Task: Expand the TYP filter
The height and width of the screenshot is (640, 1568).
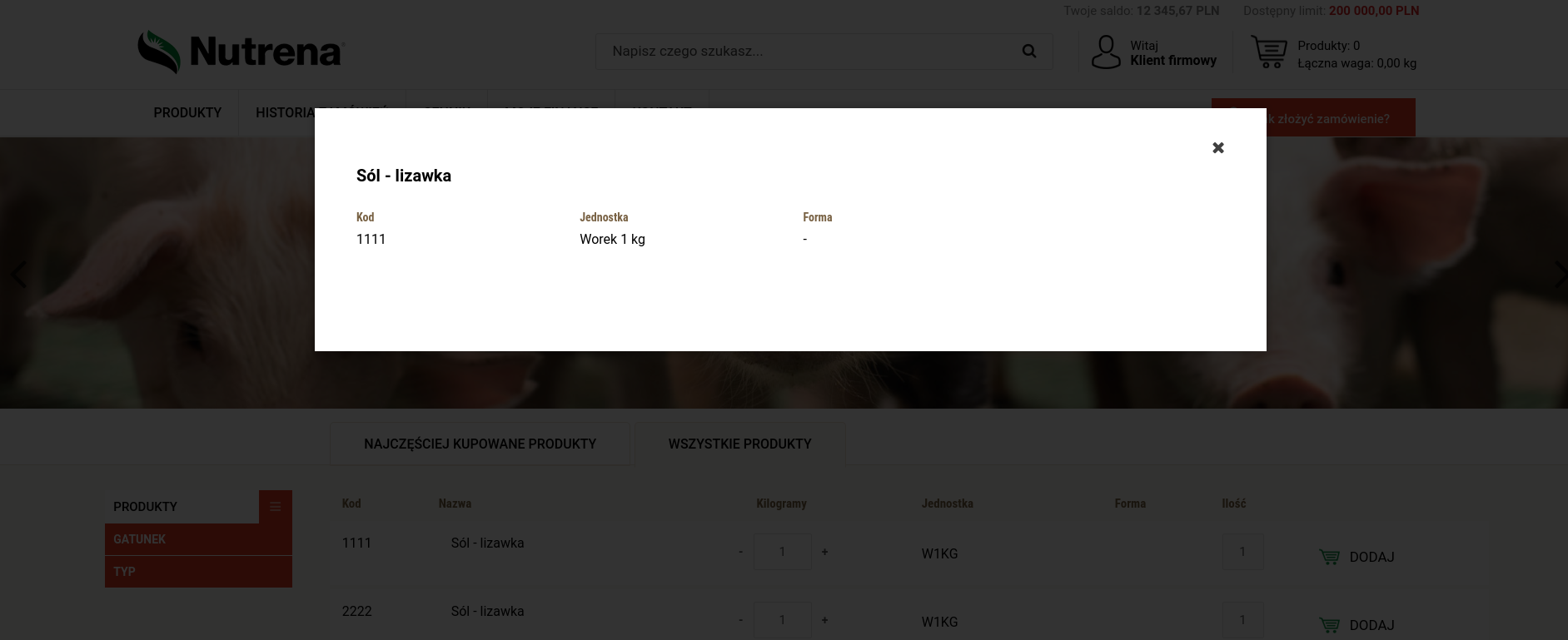Action: 198,572
